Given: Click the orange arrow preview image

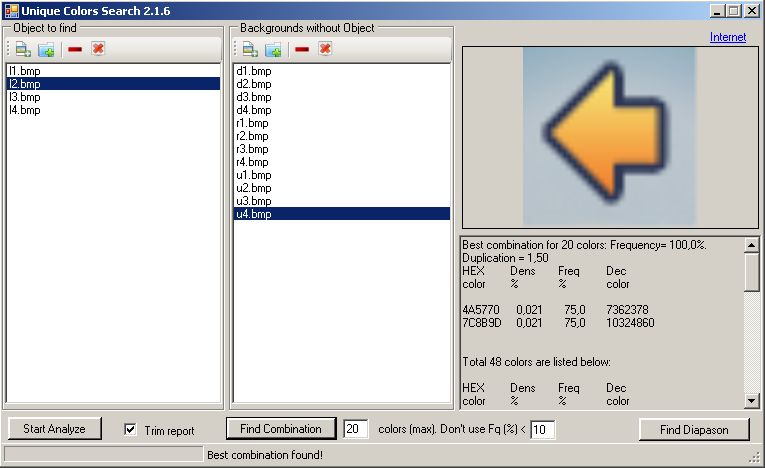Looking at the screenshot, I should coord(608,135).
